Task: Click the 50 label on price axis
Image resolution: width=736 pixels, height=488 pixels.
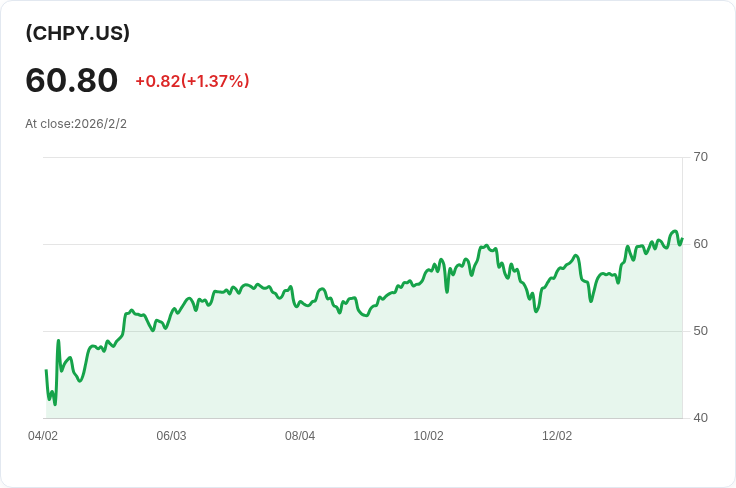Action: (700, 331)
